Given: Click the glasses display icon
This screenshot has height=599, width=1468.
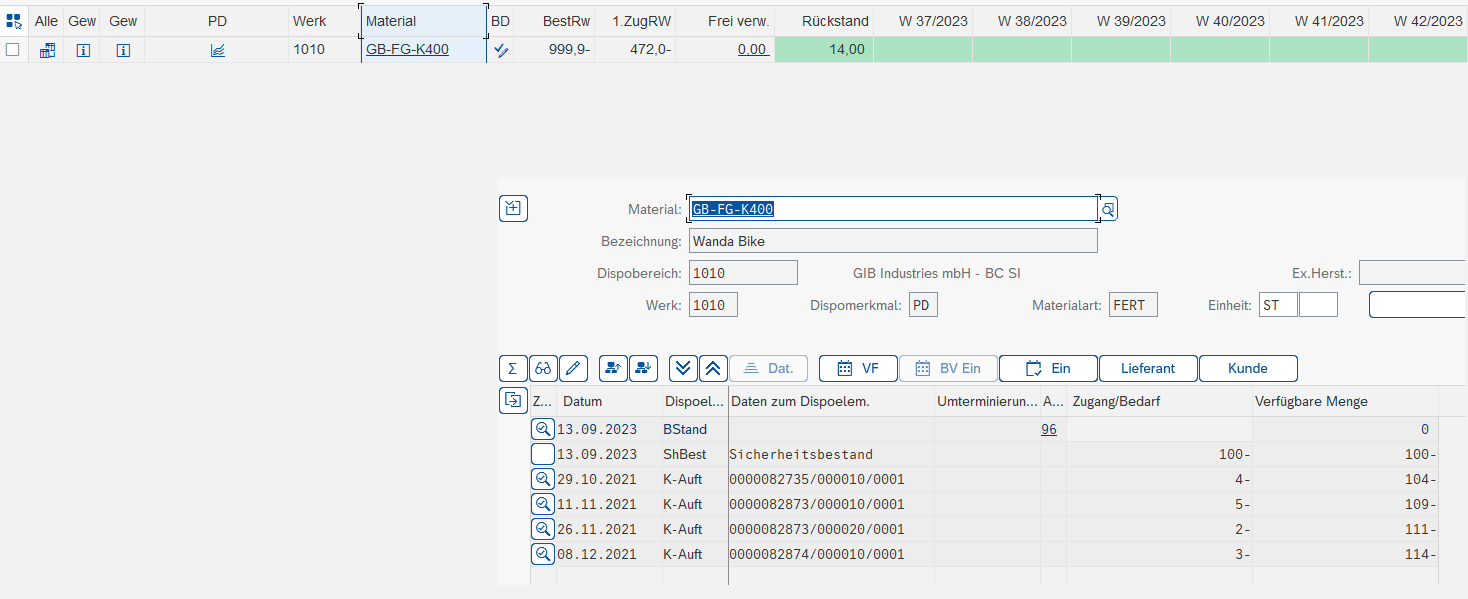Looking at the screenshot, I should [543, 368].
